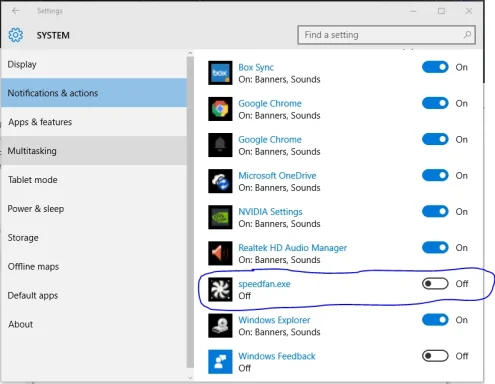495x384 pixels.
Task: Click the NVIDIA Settings green icon
Action: point(220,217)
